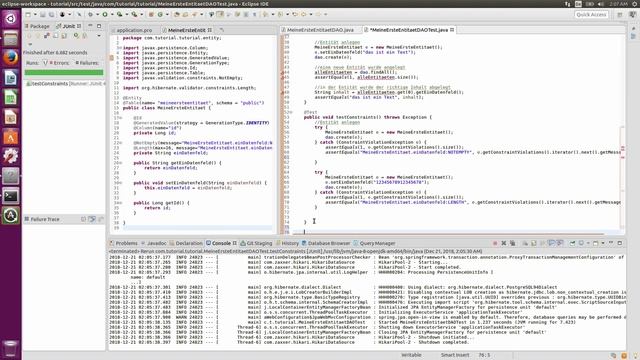Viewport: 640px width, 360px height.
Task: Open Ubuntu Dash search launcher icon
Action: (11, 18)
